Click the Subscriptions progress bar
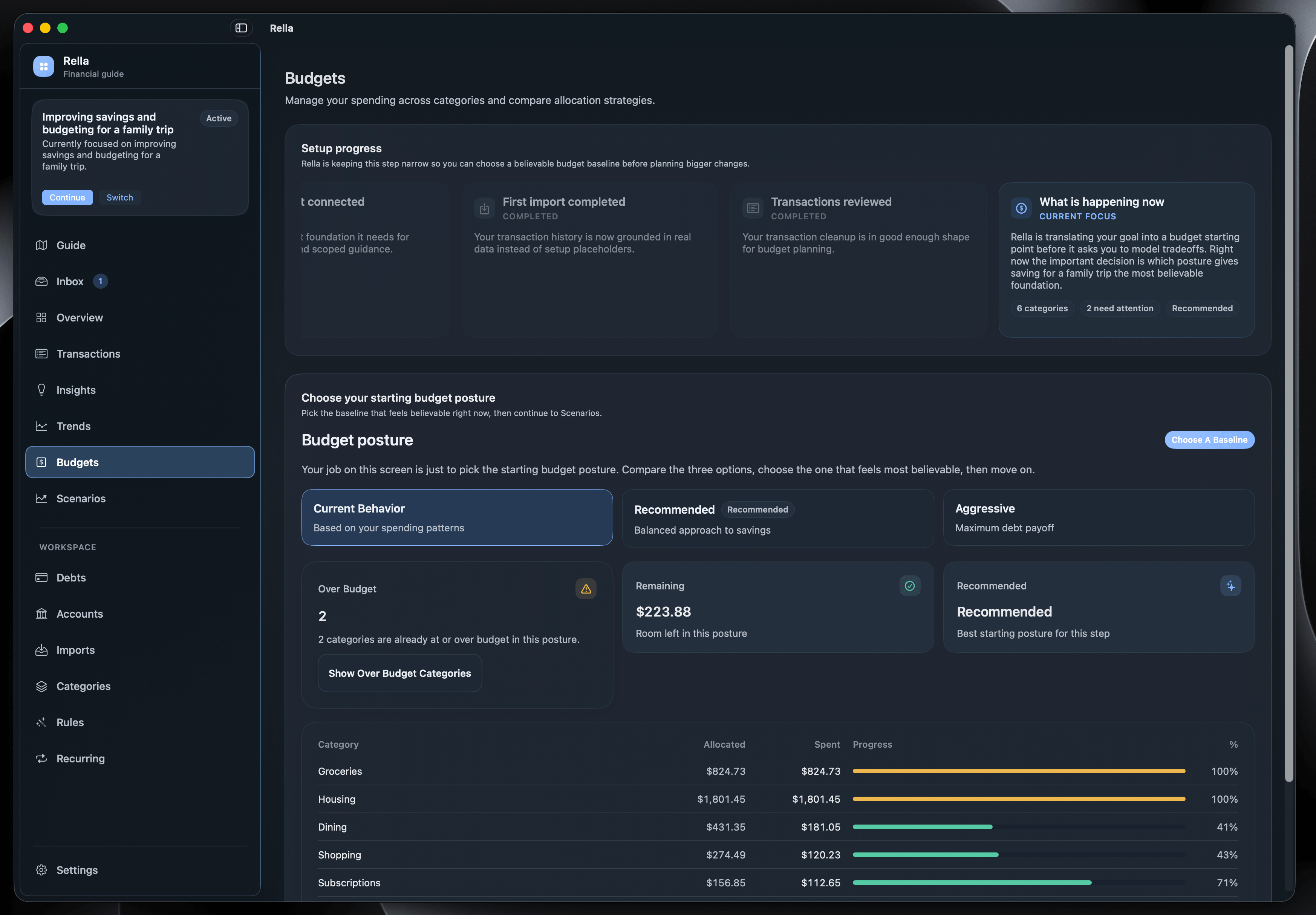The height and width of the screenshot is (915, 1316). pos(1019,883)
